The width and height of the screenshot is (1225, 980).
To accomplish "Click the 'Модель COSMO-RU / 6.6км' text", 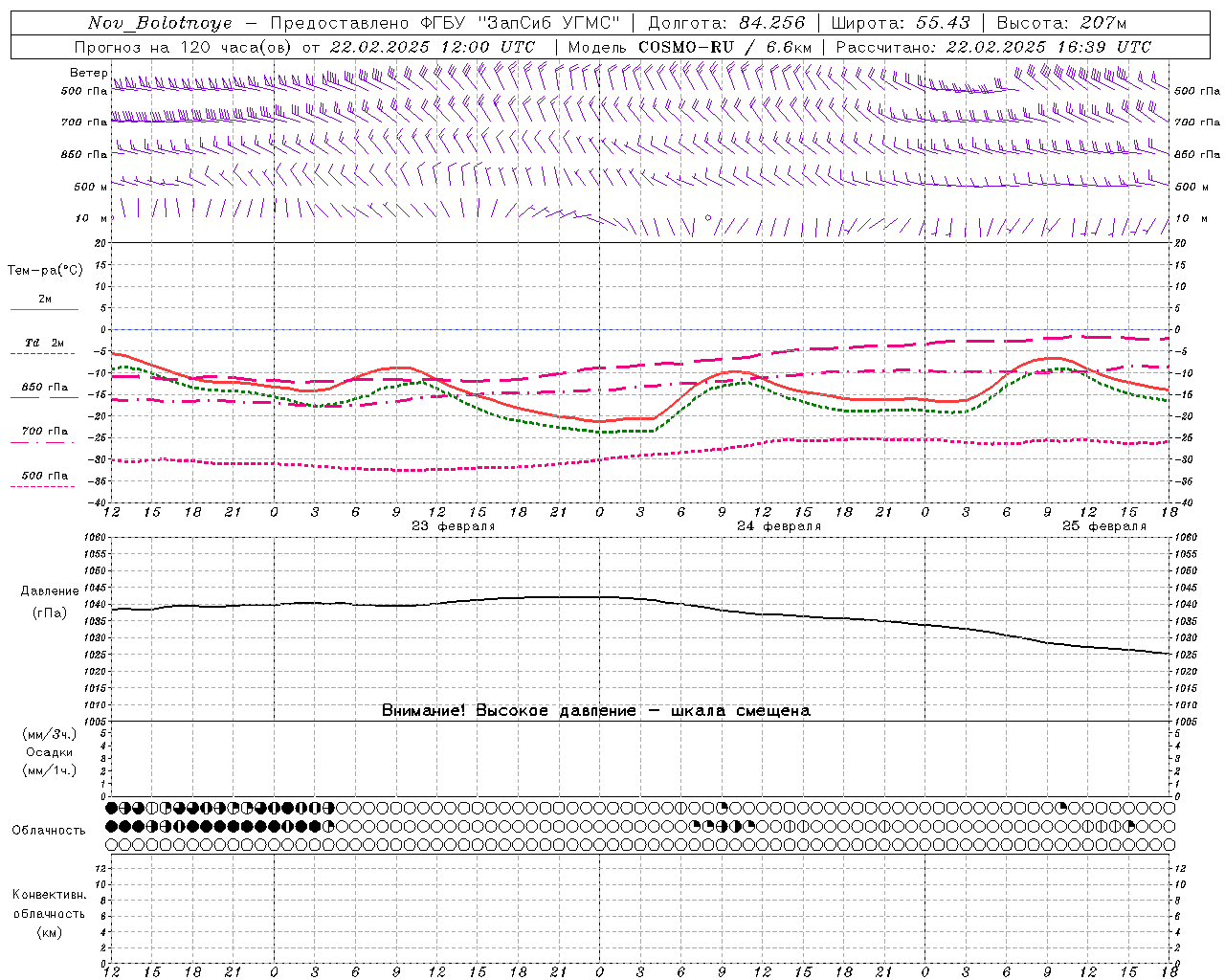I will tap(690, 47).
